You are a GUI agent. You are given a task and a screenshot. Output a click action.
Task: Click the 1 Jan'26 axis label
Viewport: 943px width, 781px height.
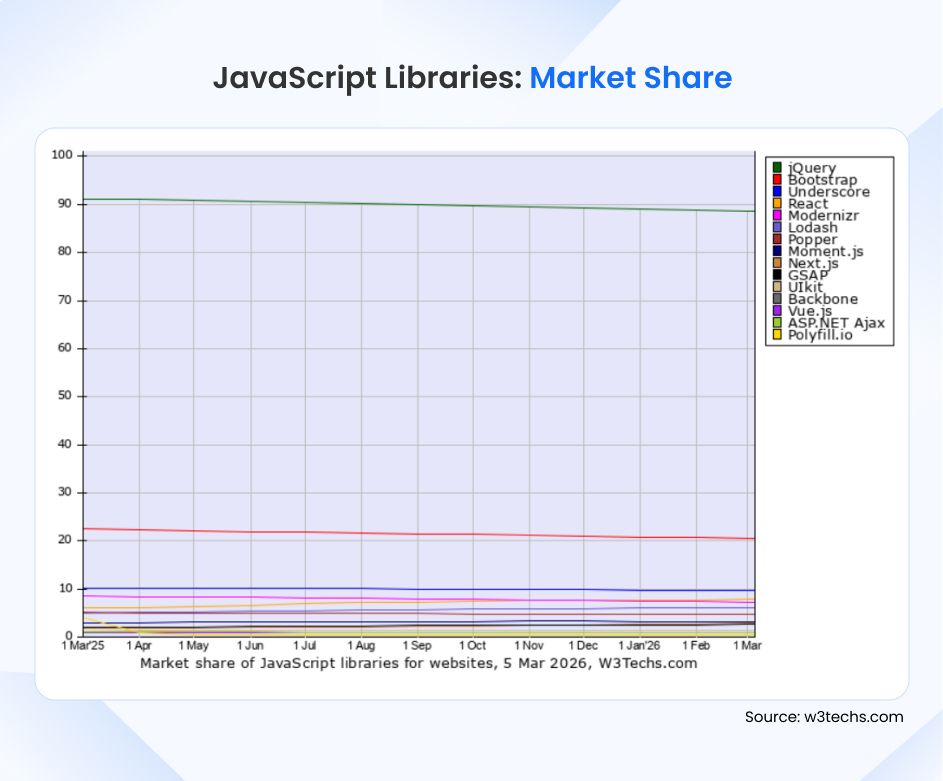pos(640,645)
